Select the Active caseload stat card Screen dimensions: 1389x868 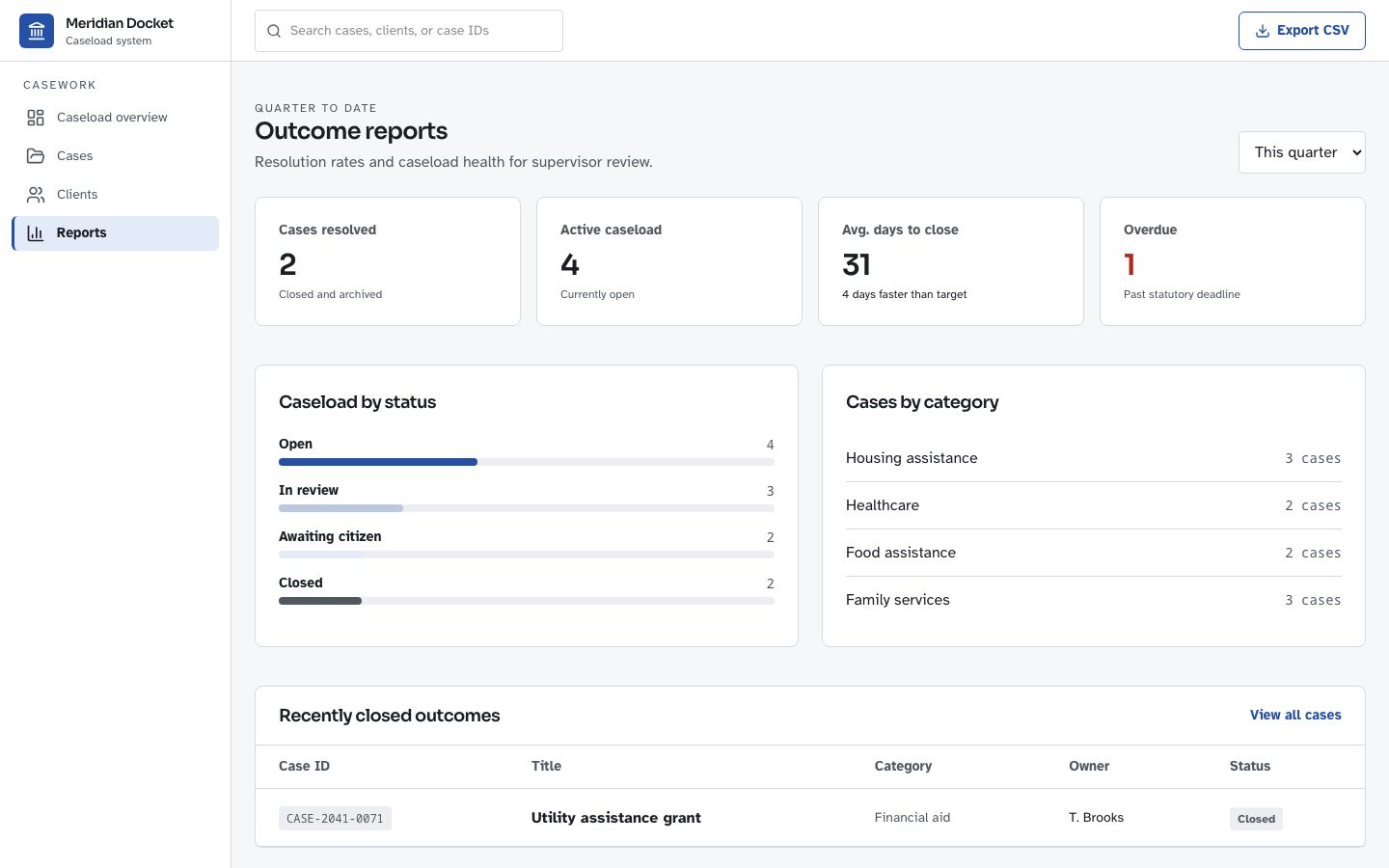[x=669, y=261]
